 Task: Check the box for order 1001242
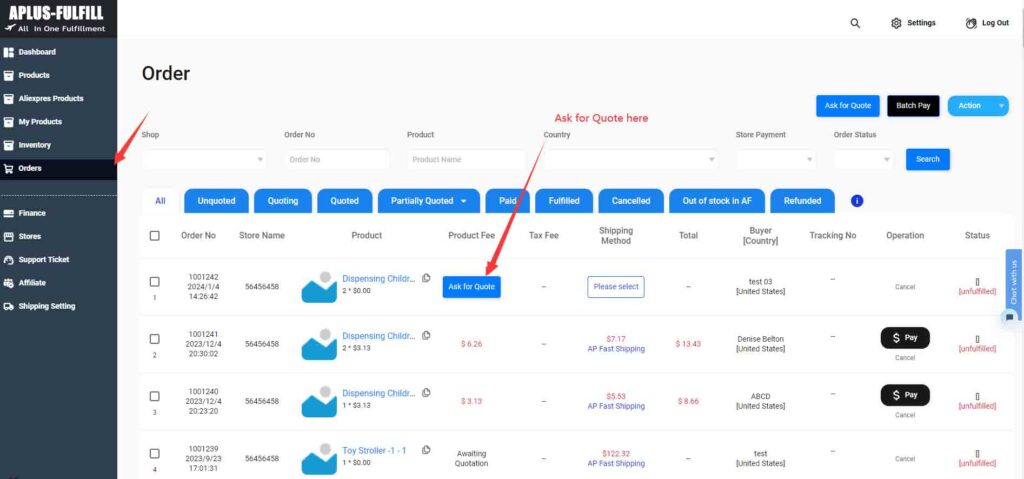click(154, 282)
